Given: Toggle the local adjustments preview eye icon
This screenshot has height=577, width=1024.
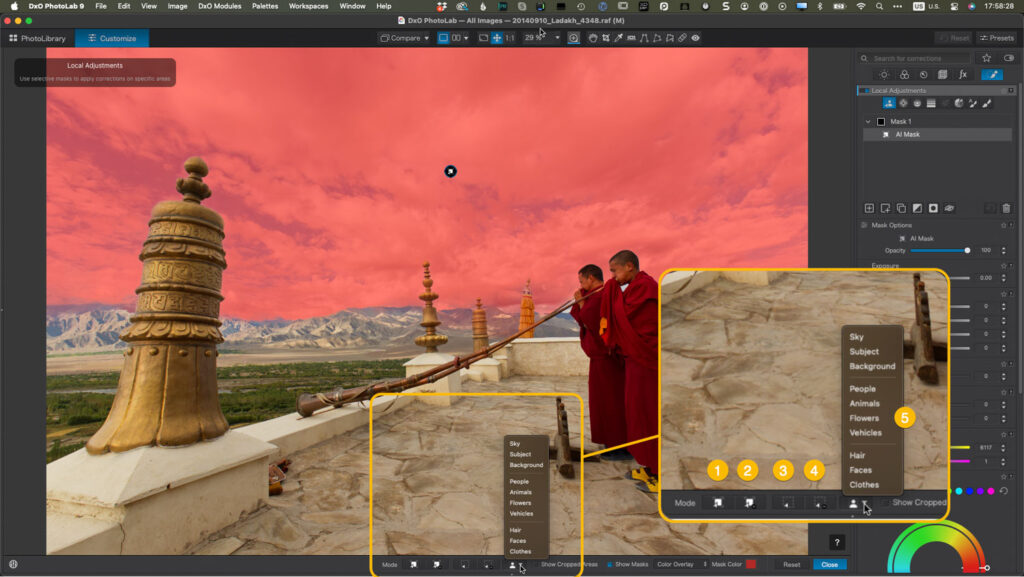Looking at the screenshot, I should 695,38.
